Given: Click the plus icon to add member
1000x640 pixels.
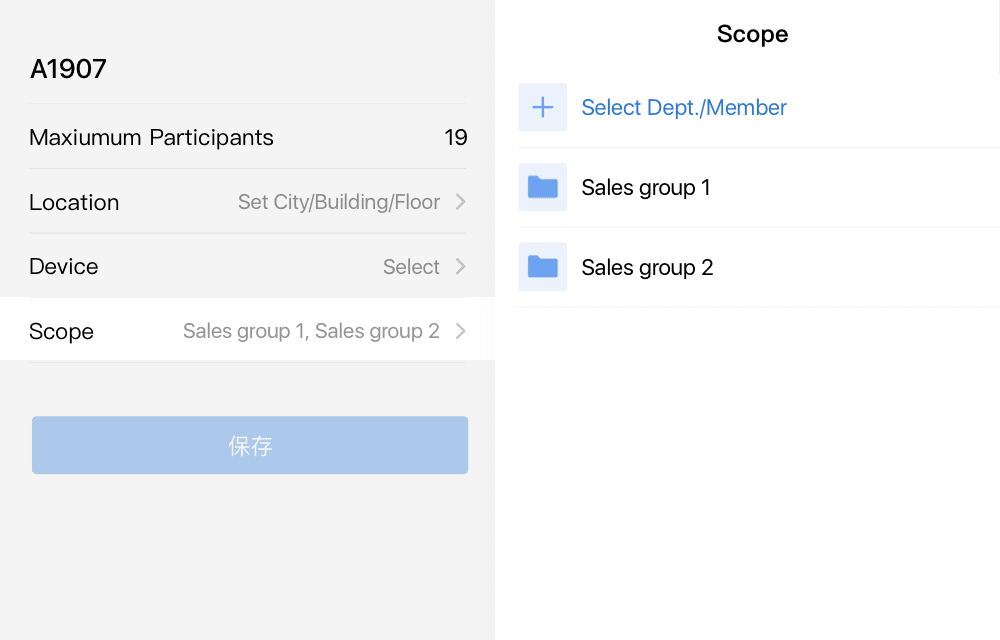Looking at the screenshot, I should 543,107.
